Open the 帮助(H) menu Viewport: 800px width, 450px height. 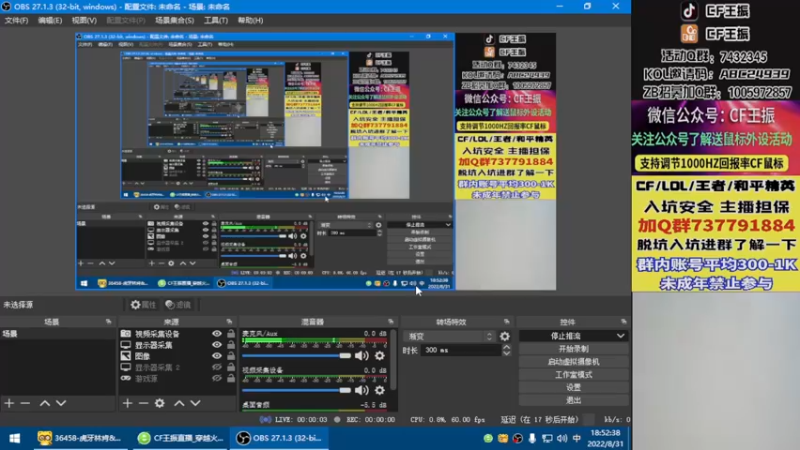(x=250, y=20)
